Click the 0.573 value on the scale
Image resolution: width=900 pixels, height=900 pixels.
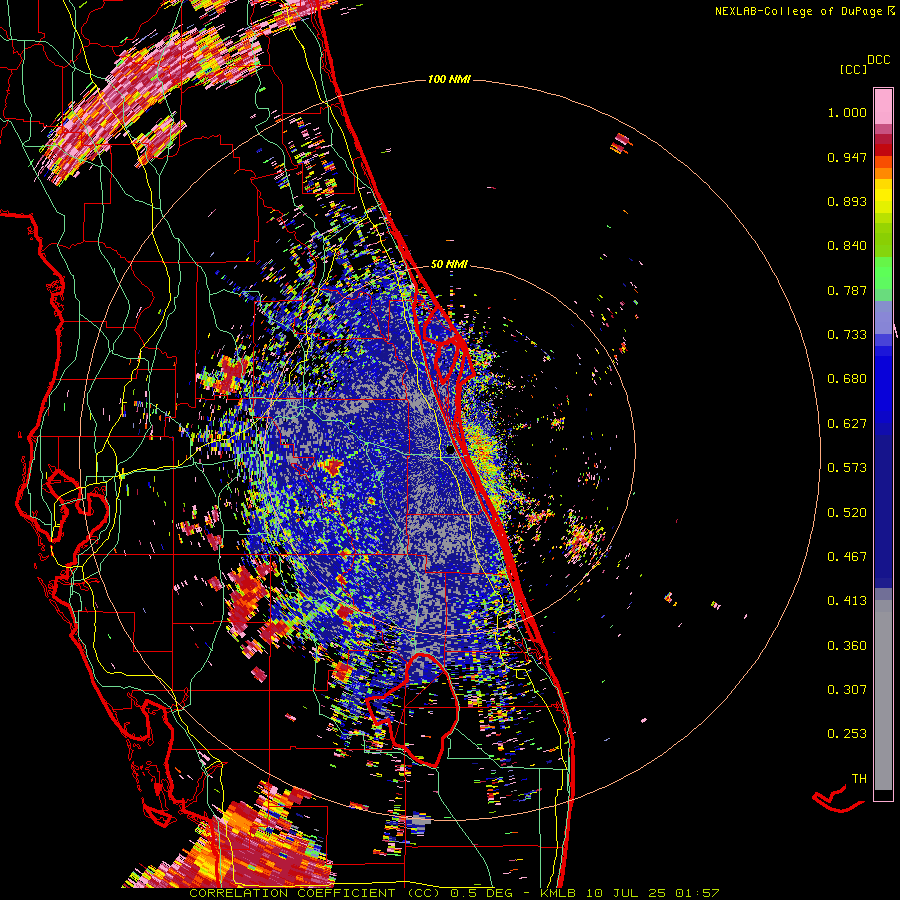pos(847,468)
